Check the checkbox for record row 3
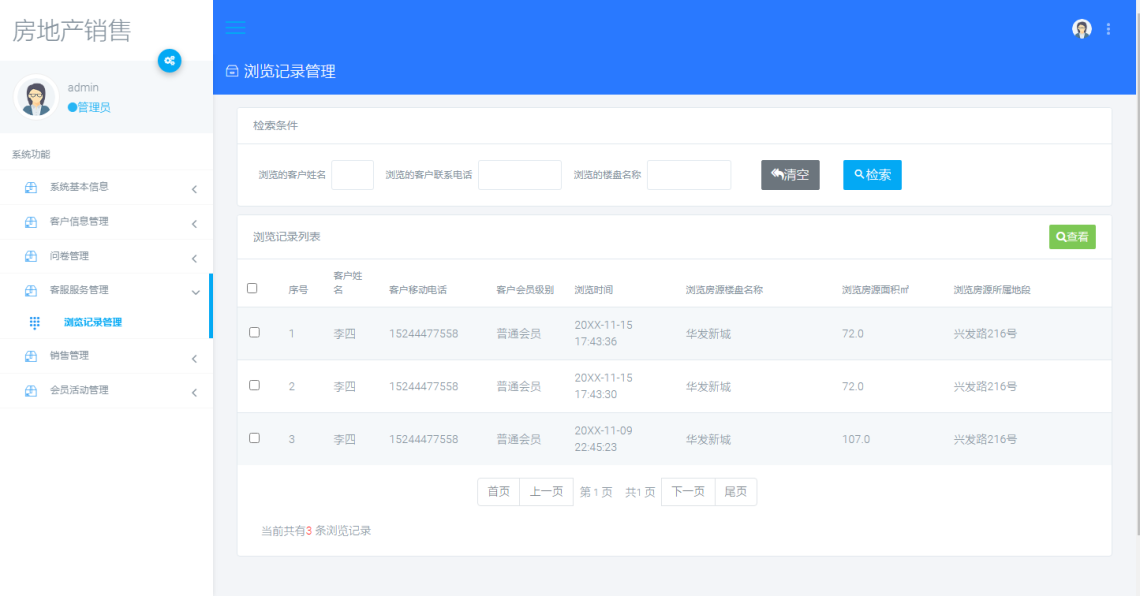The image size is (1140, 596). pyautogui.click(x=253, y=438)
